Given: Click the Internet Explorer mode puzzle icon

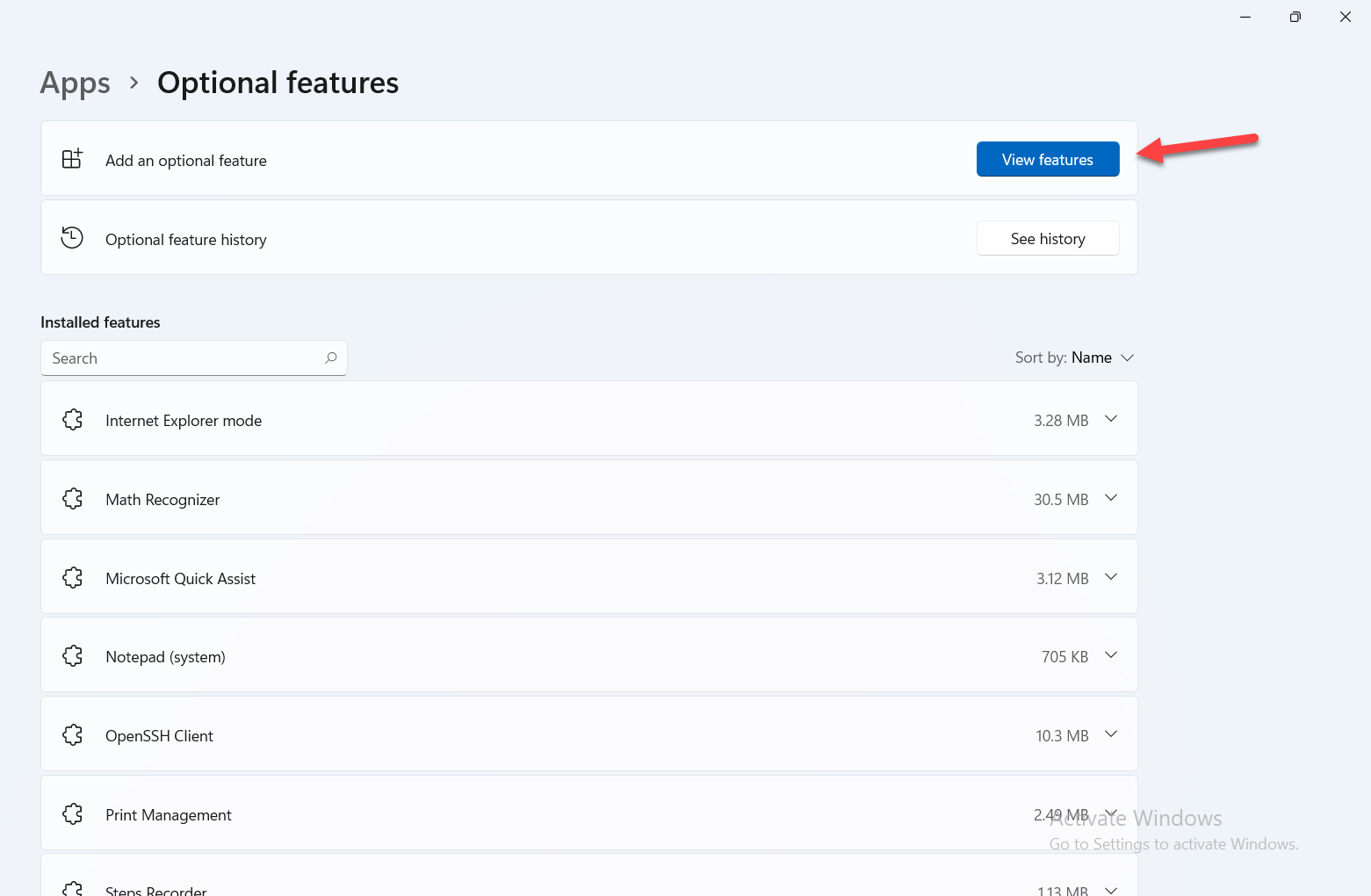Looking at the screenshot, I should pos(73,420).
